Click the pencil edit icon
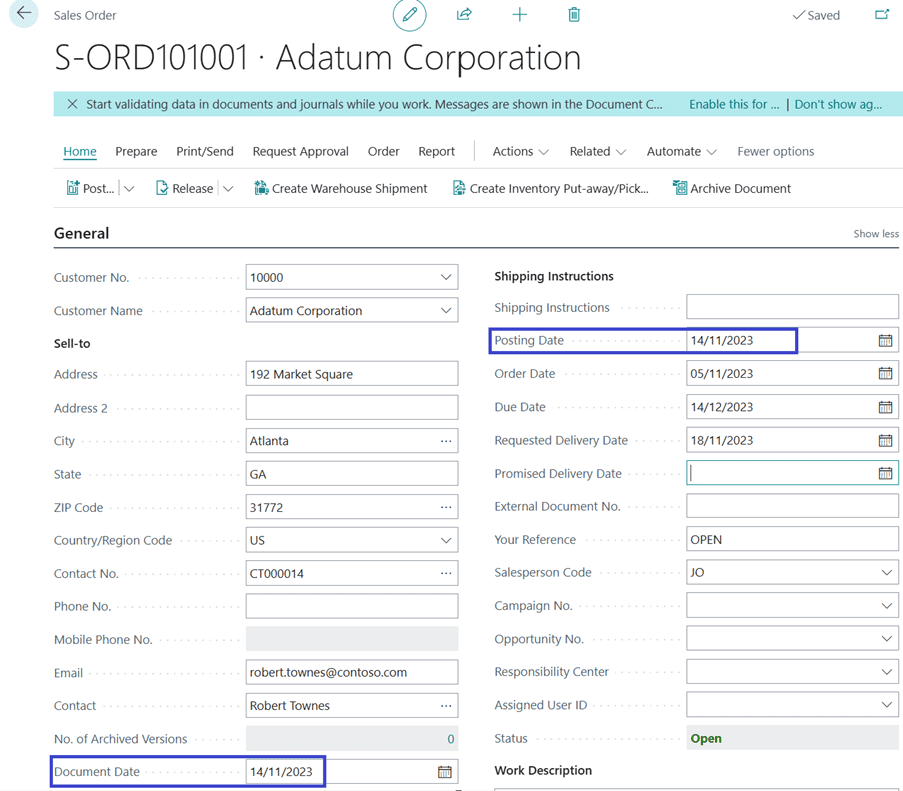The height and width of the screenshot is (791, 903). tap(409, 15)
